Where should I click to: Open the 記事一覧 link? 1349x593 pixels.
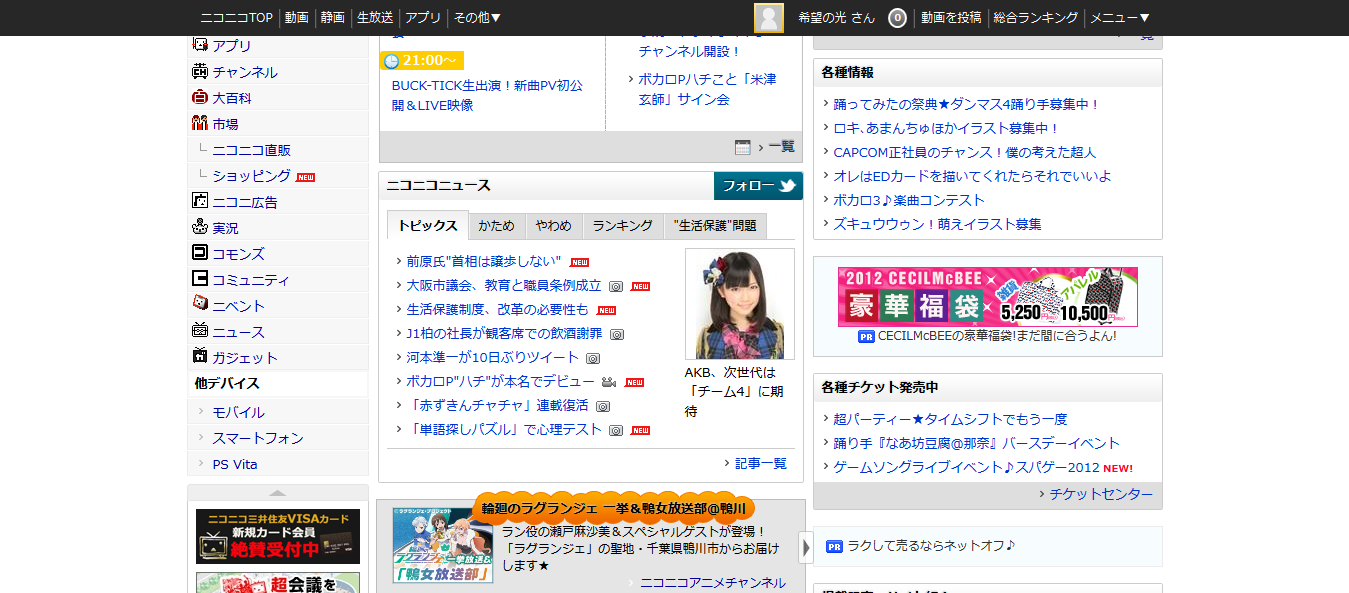[x=761, y=463]
